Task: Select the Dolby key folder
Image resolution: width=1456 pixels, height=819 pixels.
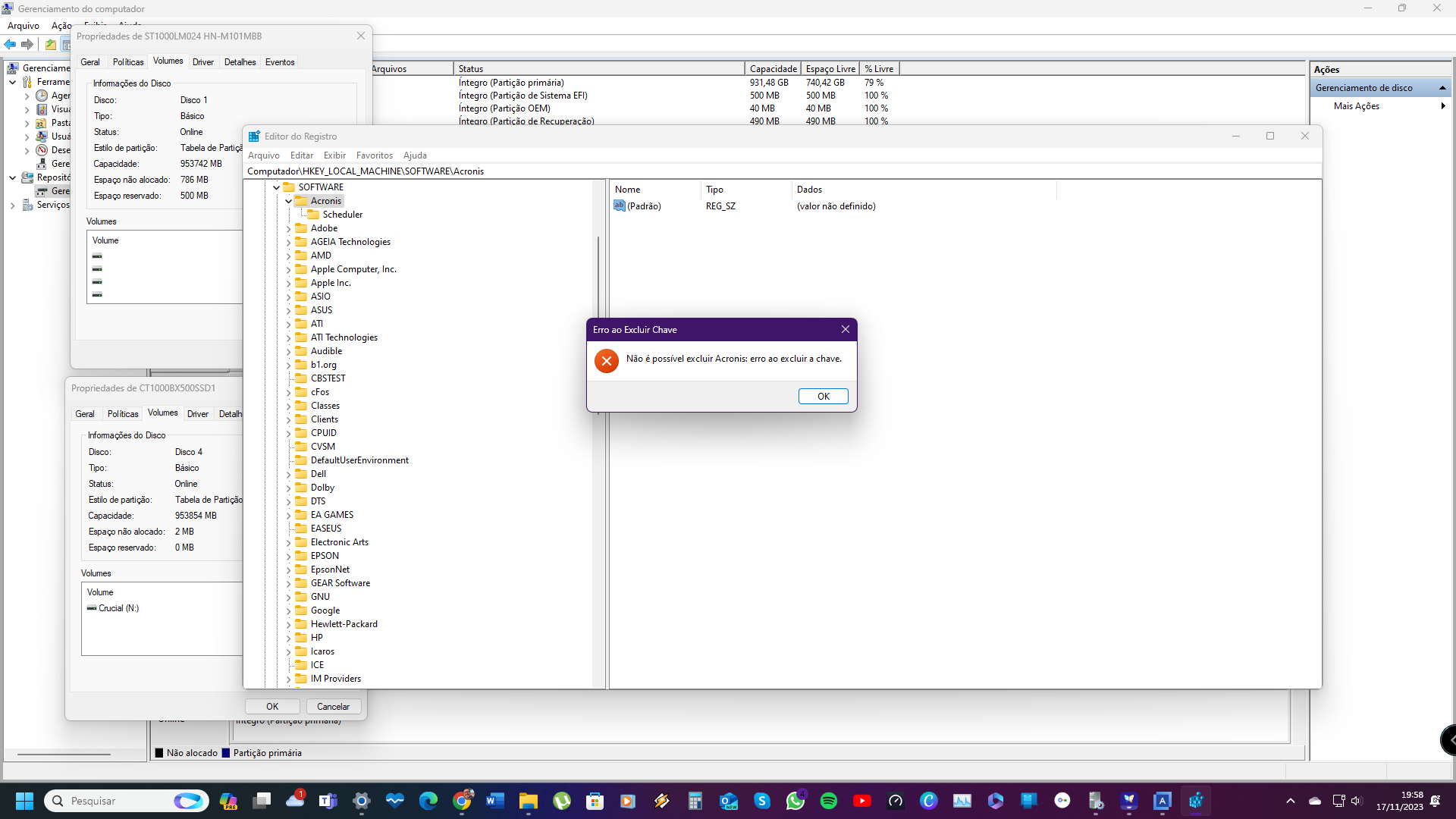Action: (315, 488)
